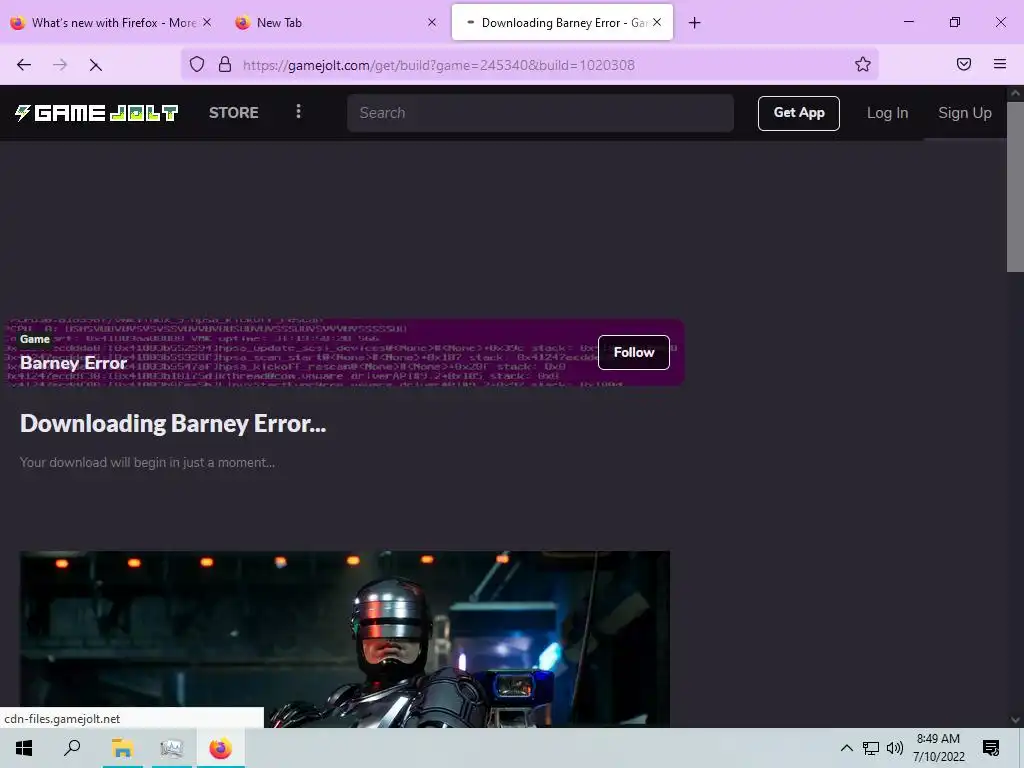Open the Firefox application menu
Image resolution: width=1024 pixels, height=768 pixels.
point(1000,64)
